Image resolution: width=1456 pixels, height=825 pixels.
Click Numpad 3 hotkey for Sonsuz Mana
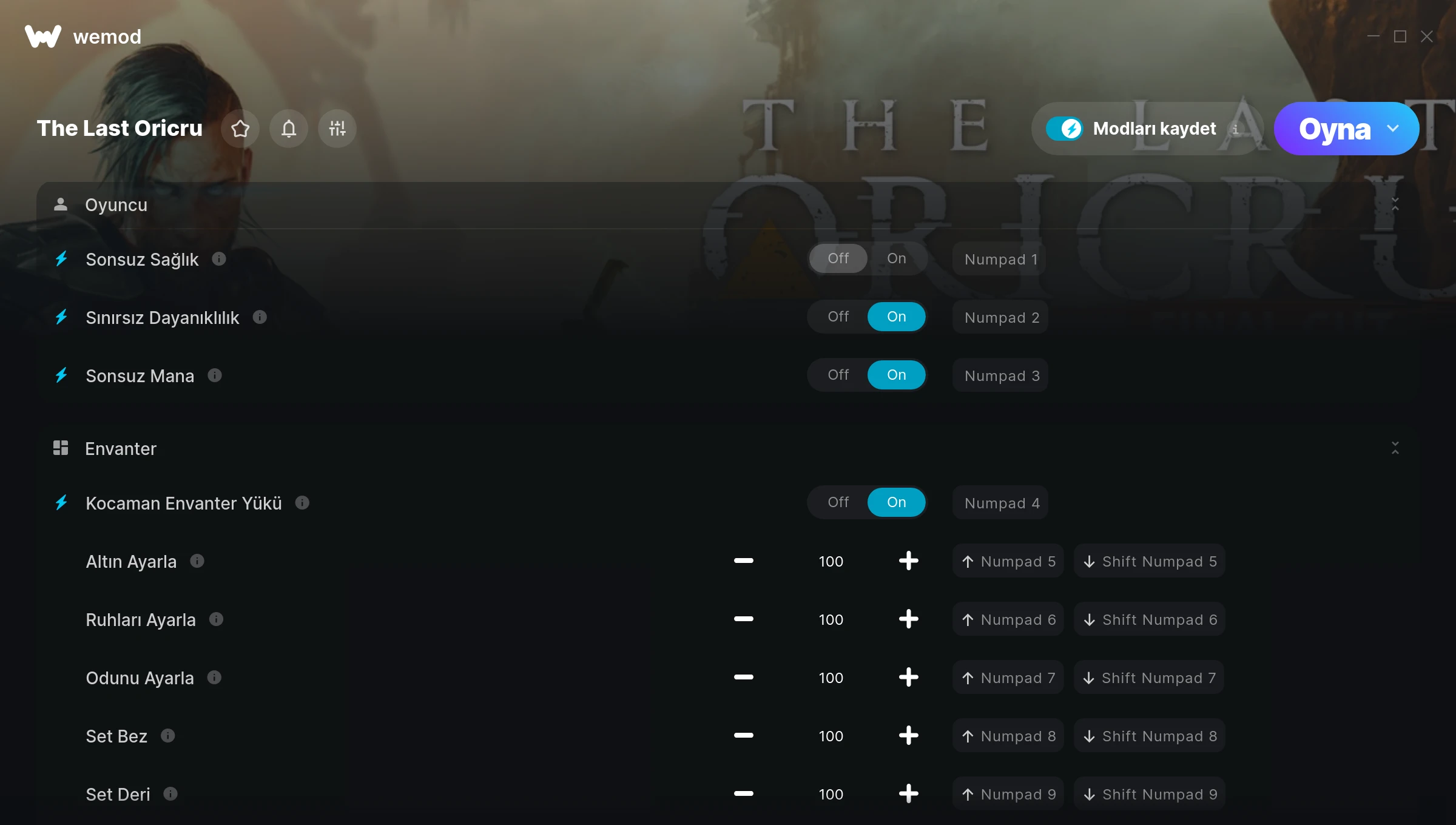[x=1000, y=375]
